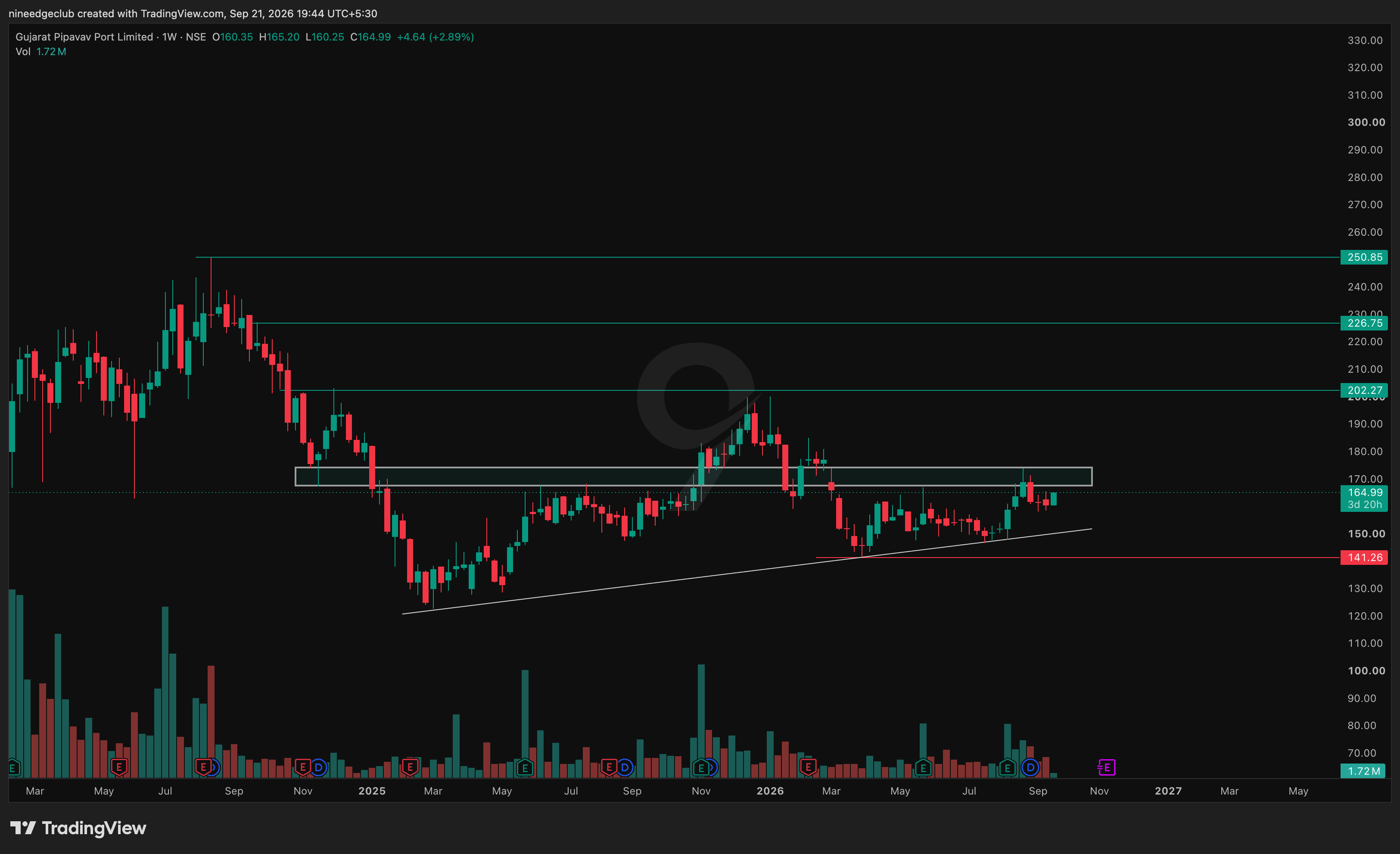Image resolution: width=1400 pixels, height=854 pixels.
Task: Open the red earnings marker at November 2024
Action: tap(303, 768)
